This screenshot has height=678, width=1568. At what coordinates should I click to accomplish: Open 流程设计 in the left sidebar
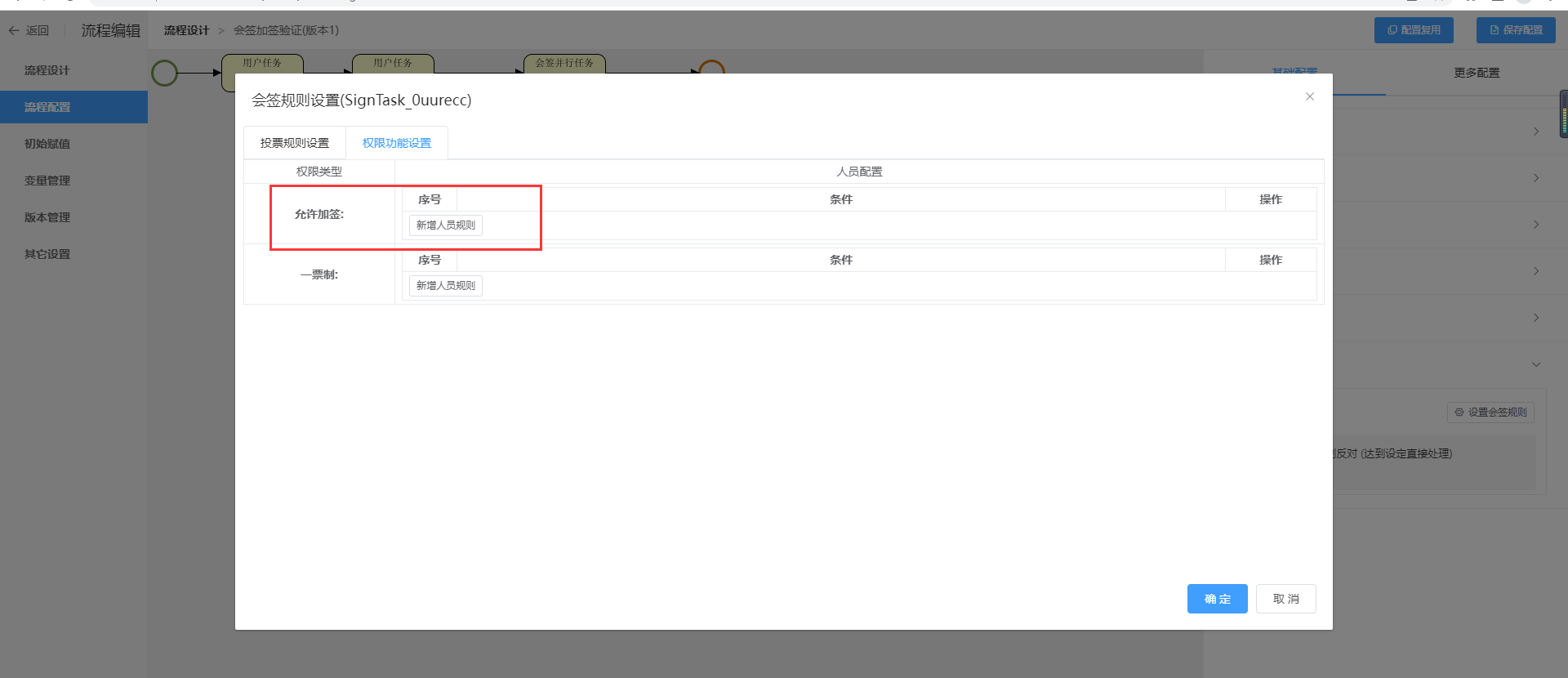(x=73, y=70)
